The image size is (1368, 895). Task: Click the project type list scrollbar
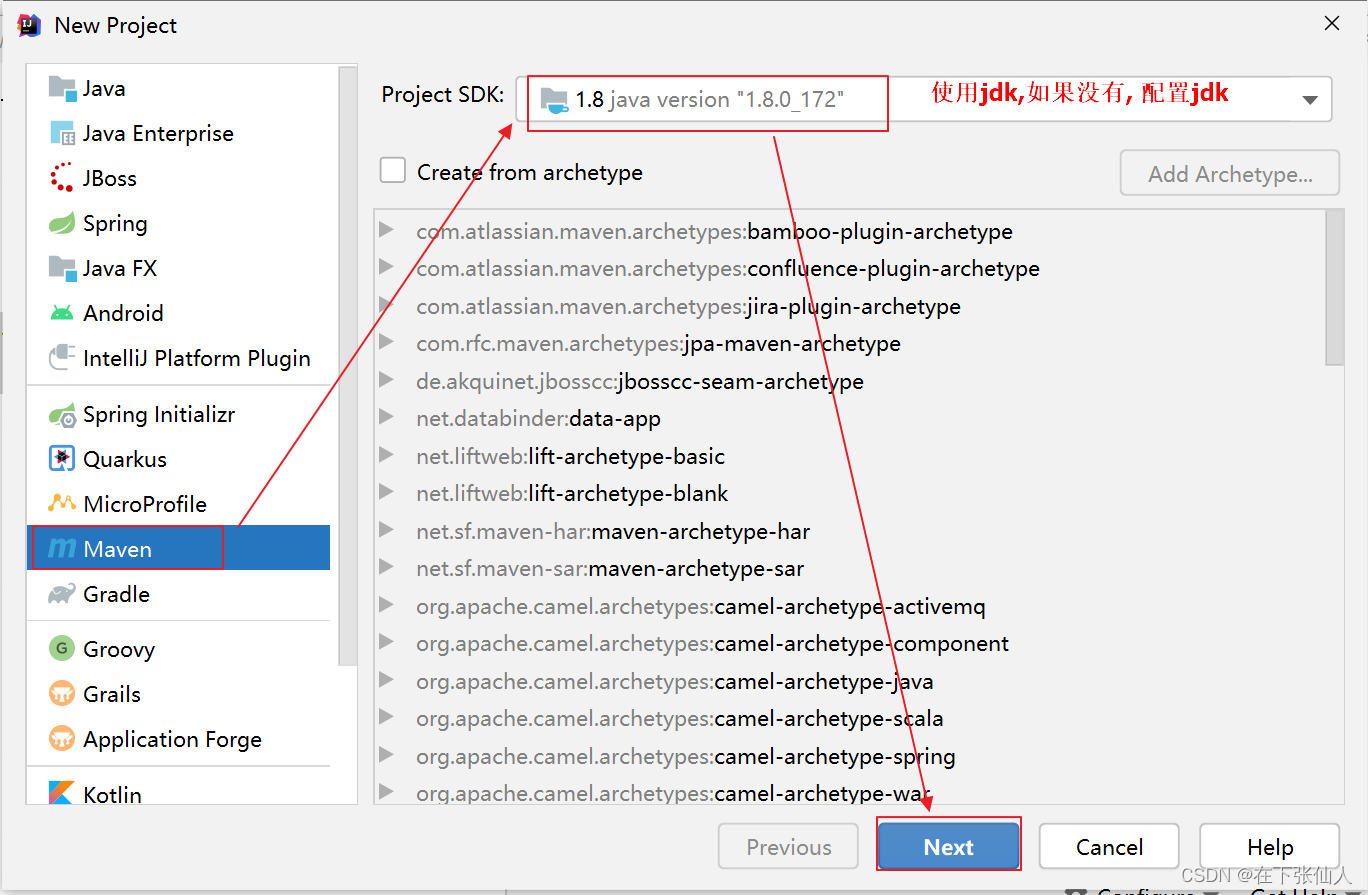click(x=347, y=365)
